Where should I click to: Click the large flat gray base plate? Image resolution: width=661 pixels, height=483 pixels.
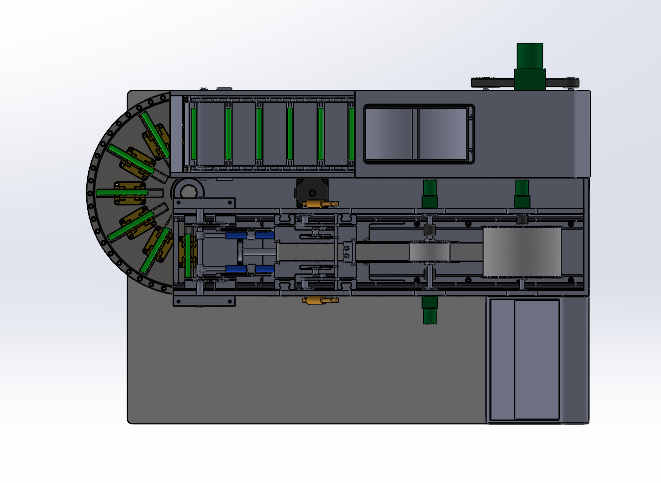(x=307, y=358)
